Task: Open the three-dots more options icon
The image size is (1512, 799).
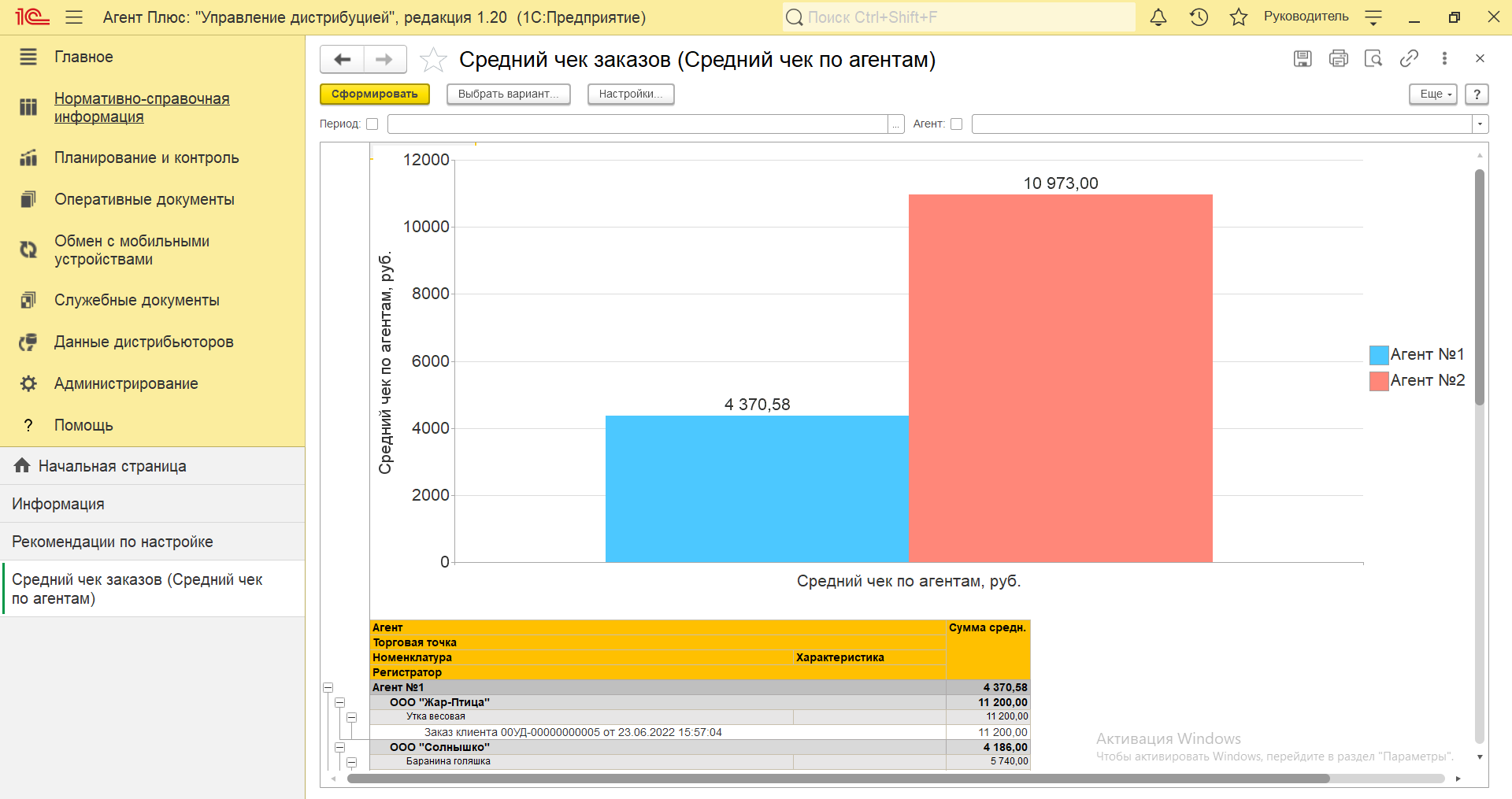Action: coord(1444,58)
